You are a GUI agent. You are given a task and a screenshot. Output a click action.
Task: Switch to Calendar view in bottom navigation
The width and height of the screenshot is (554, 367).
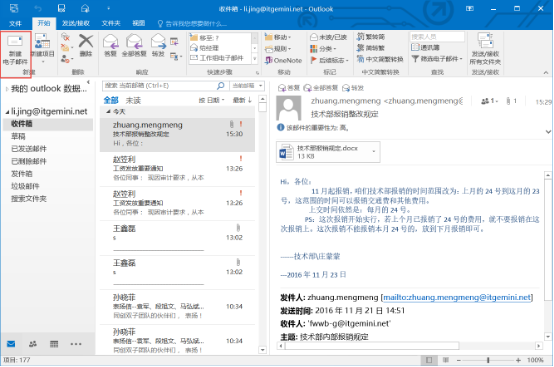pos(54,344)
